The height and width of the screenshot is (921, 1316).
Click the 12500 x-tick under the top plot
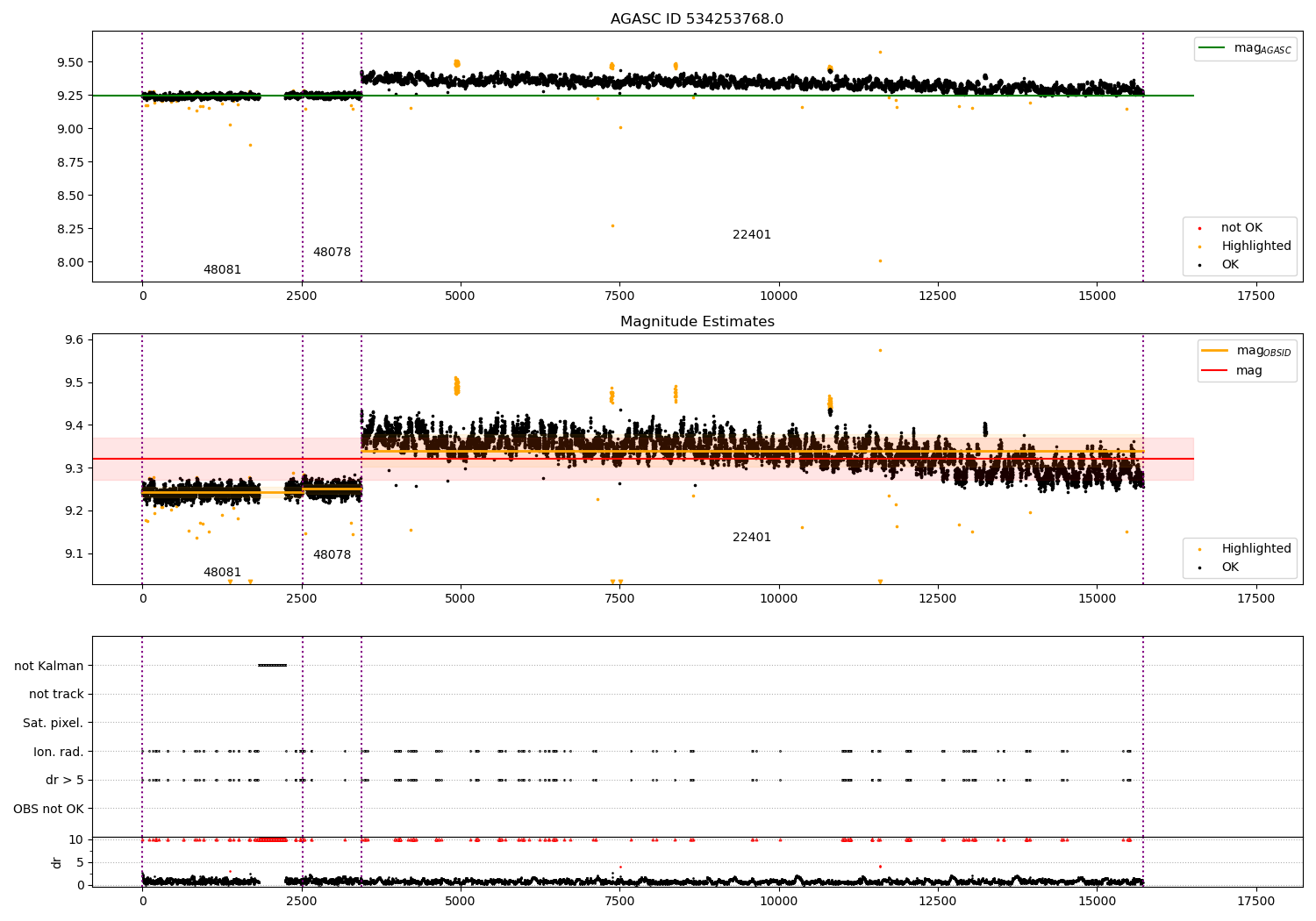click(x=938, y=296)
